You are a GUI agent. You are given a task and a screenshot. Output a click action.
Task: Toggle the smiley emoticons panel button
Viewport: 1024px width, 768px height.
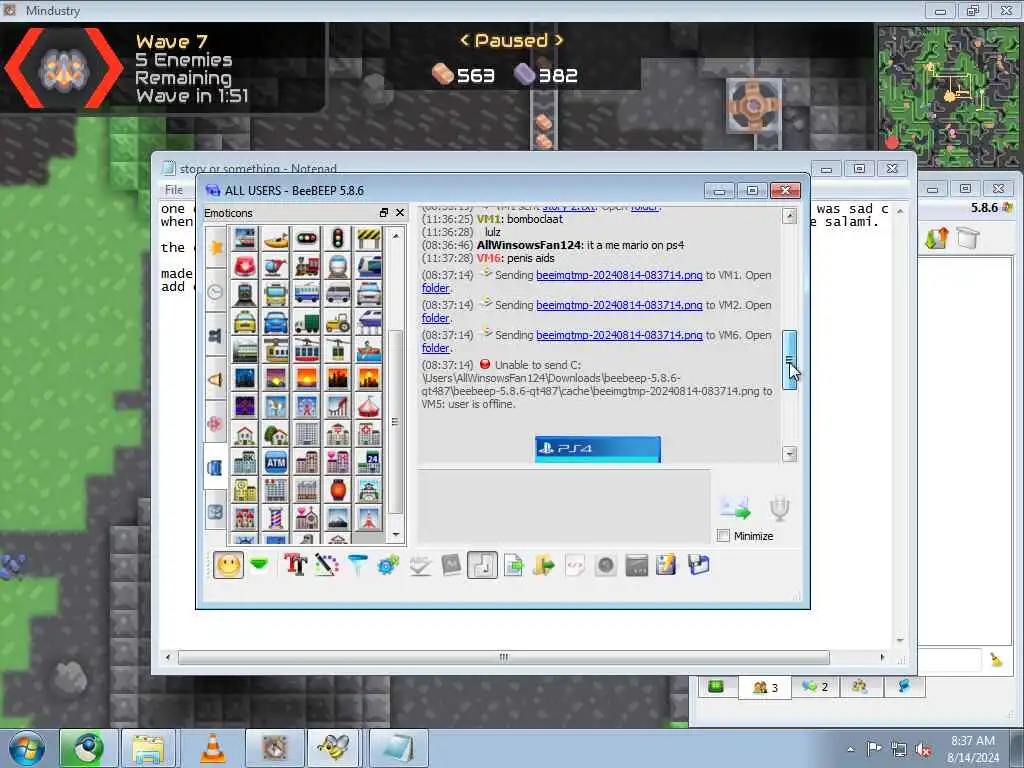point(229,565)
